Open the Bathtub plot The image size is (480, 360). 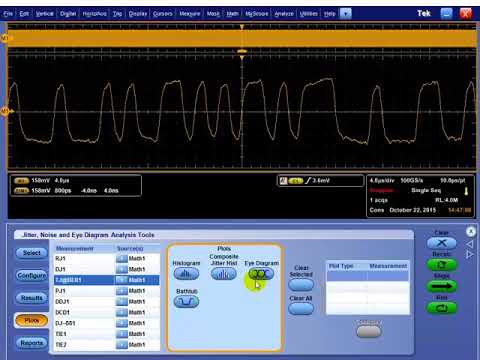(x=186, y=302)
